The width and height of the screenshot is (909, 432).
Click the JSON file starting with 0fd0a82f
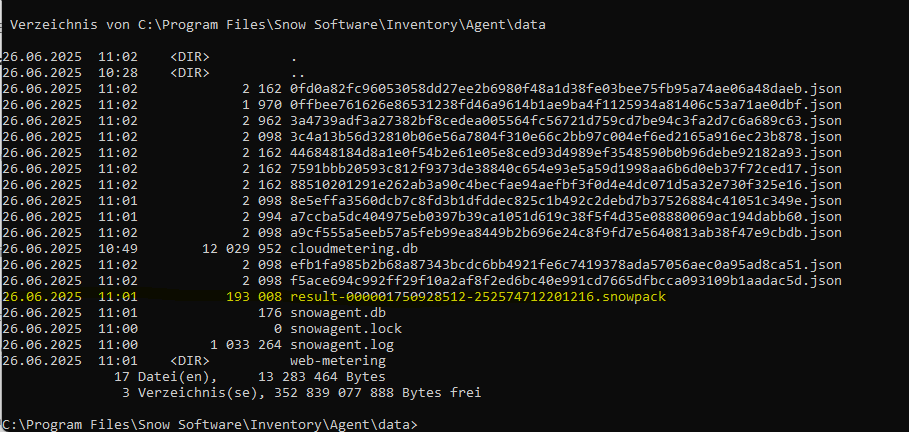(565, 88)
